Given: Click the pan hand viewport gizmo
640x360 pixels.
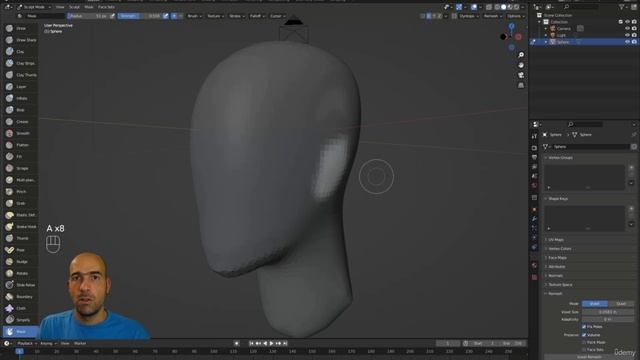Looking at the screenshot, I should (521, 65).
